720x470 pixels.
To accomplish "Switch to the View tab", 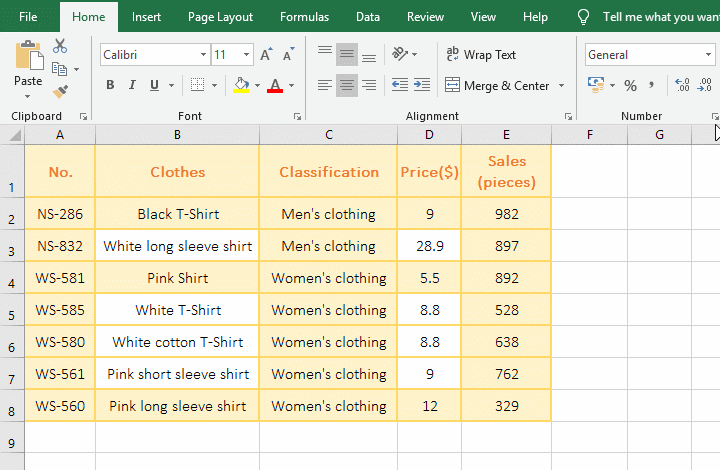I will coord(483,17).
